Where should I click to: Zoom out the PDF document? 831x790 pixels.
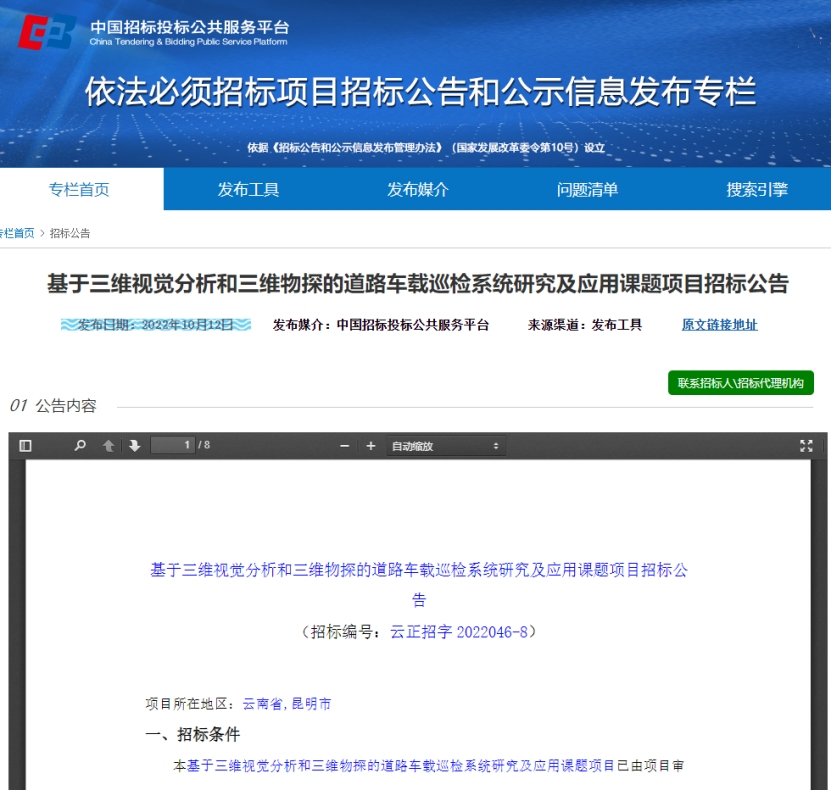click(345, 446)
